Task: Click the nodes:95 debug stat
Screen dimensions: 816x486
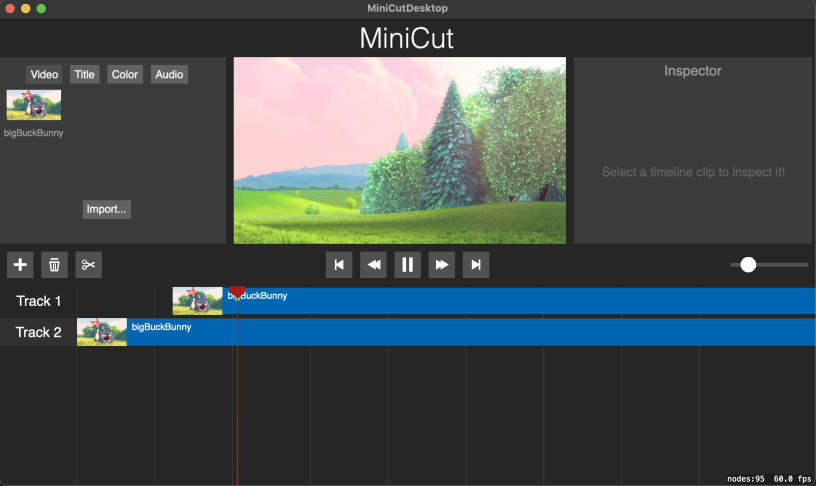Action: pyautogui.click(x=746, y=479)
